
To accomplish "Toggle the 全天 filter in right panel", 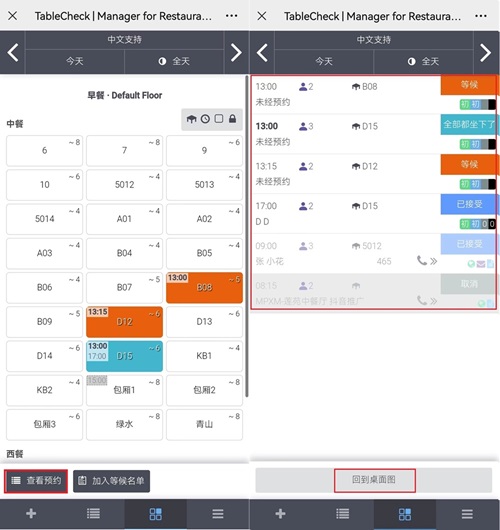I will [x=423, y=62].
